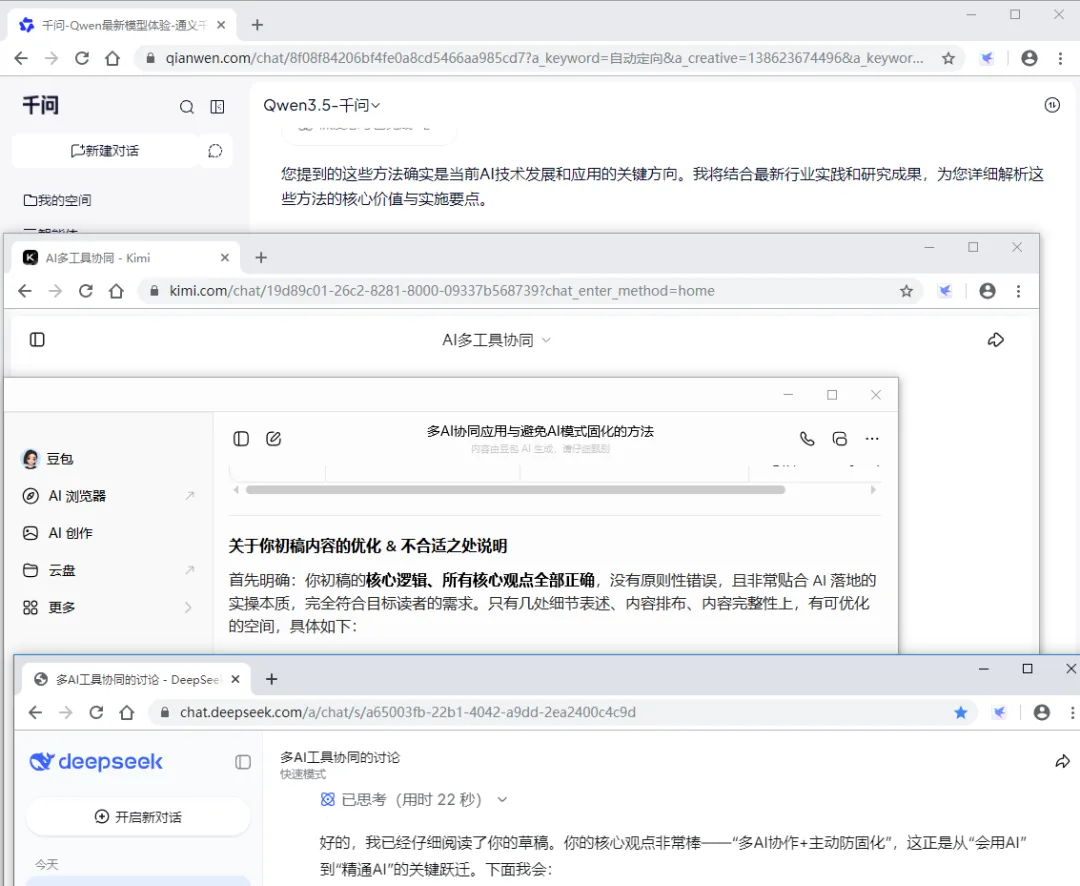Open profile icon in DeepSeek browser
This screenshot has width=1080, height=886.
(1041, 712)
